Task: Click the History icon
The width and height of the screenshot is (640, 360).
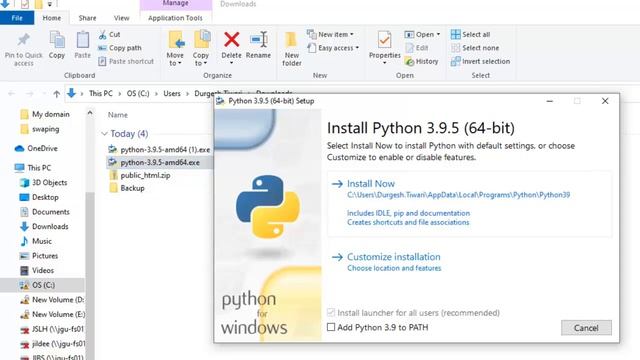Action: tap(409, 61)
